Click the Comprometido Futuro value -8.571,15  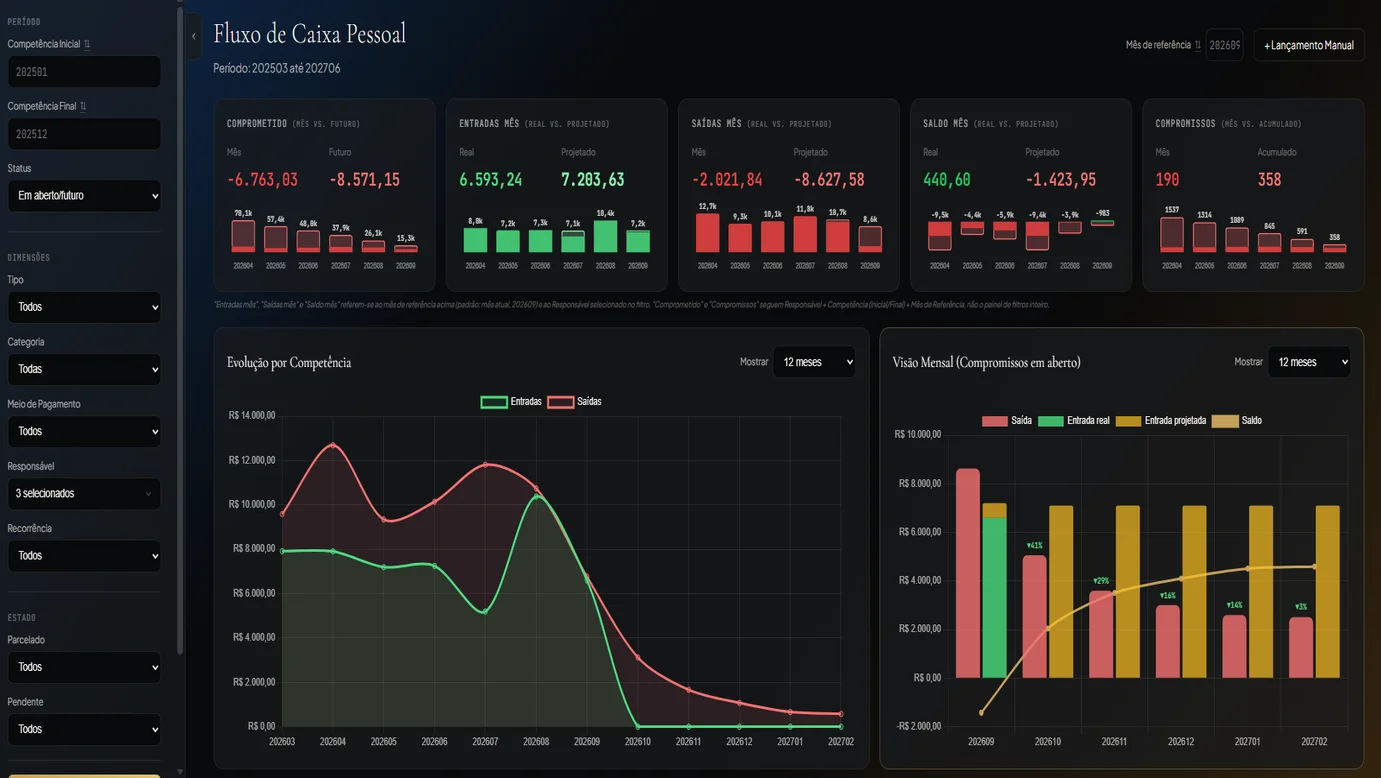[364, 180]
